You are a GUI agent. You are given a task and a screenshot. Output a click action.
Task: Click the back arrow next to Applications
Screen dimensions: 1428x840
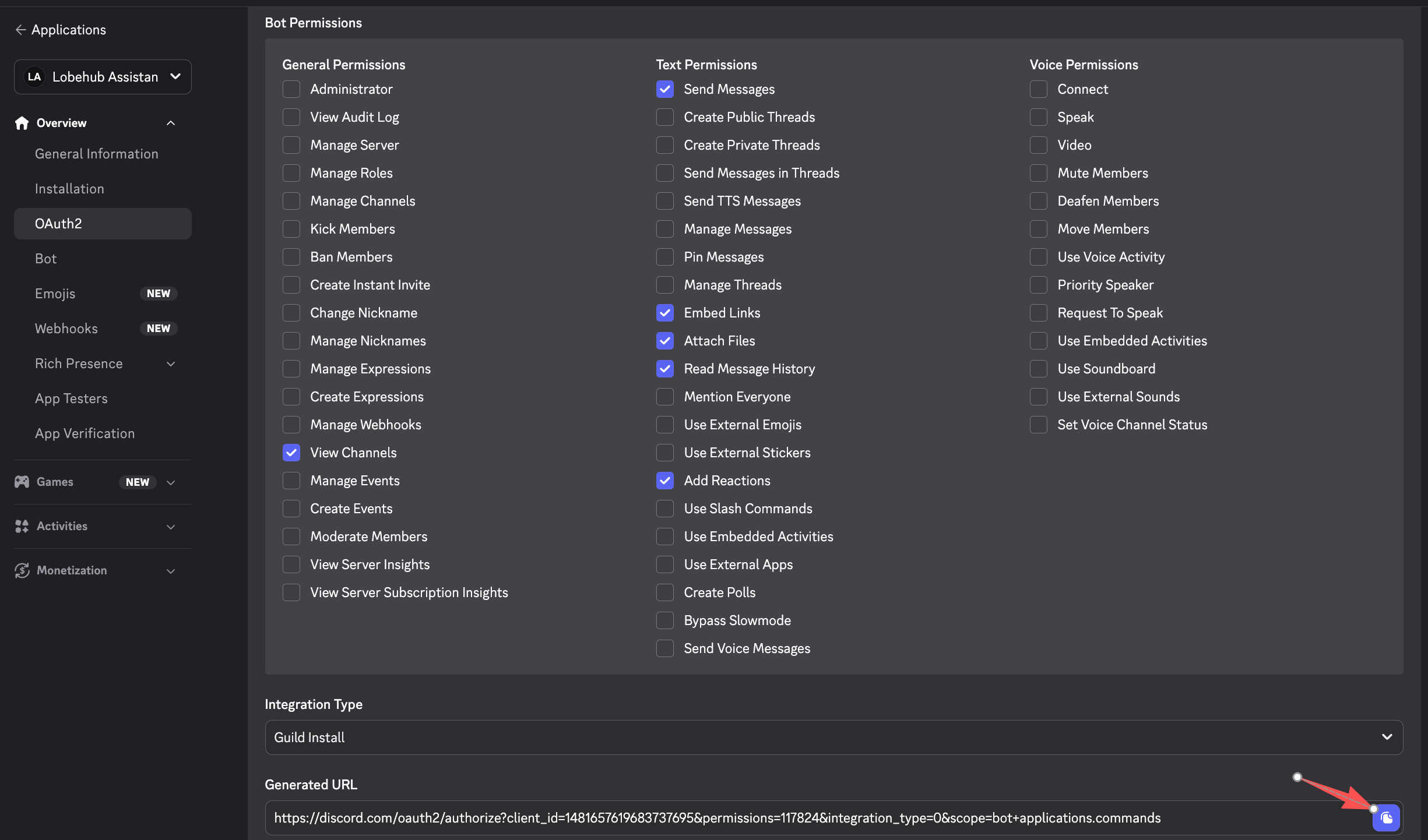pyautogui.click(x=20, y=30)
